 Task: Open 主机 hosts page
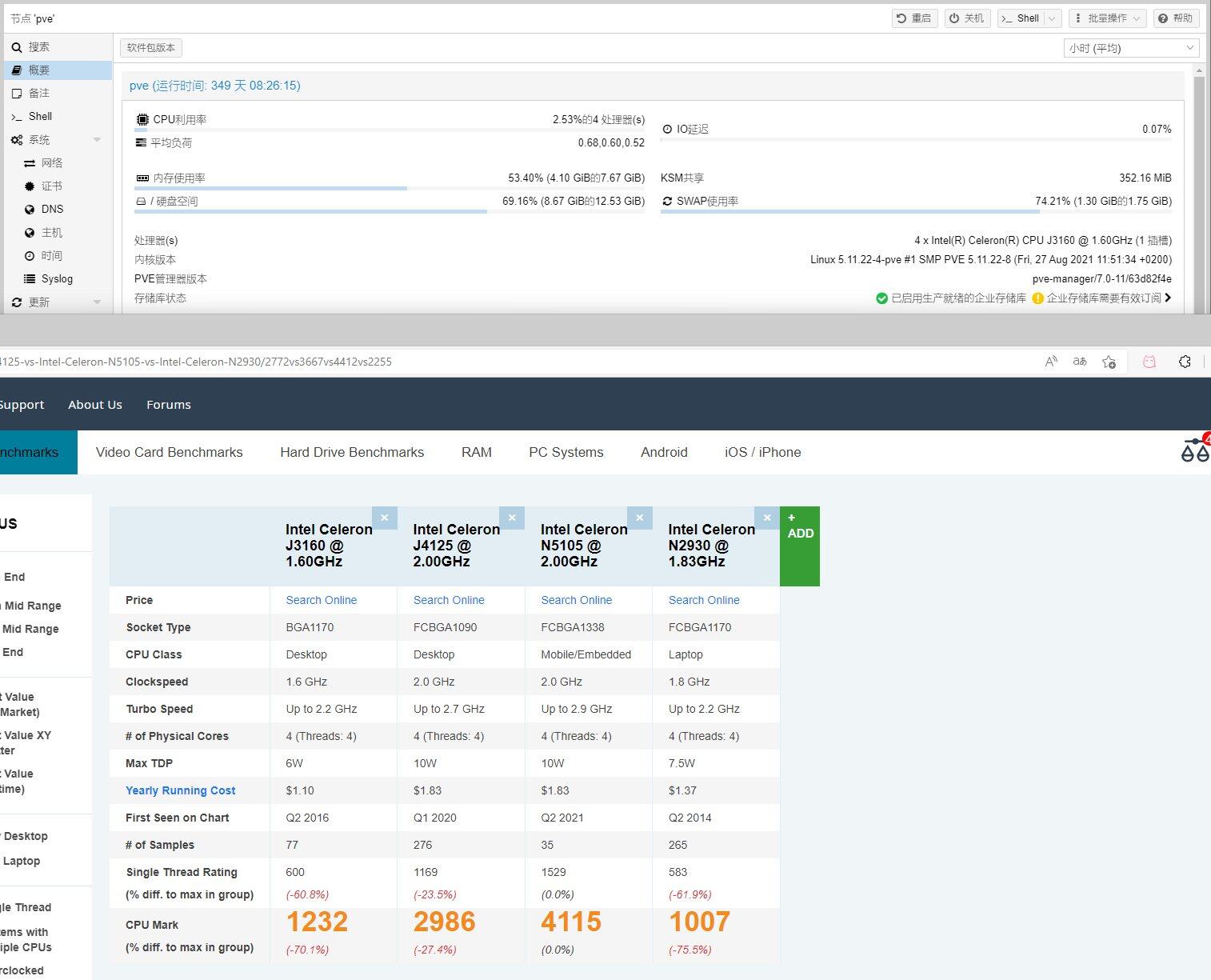click(58, 233)
